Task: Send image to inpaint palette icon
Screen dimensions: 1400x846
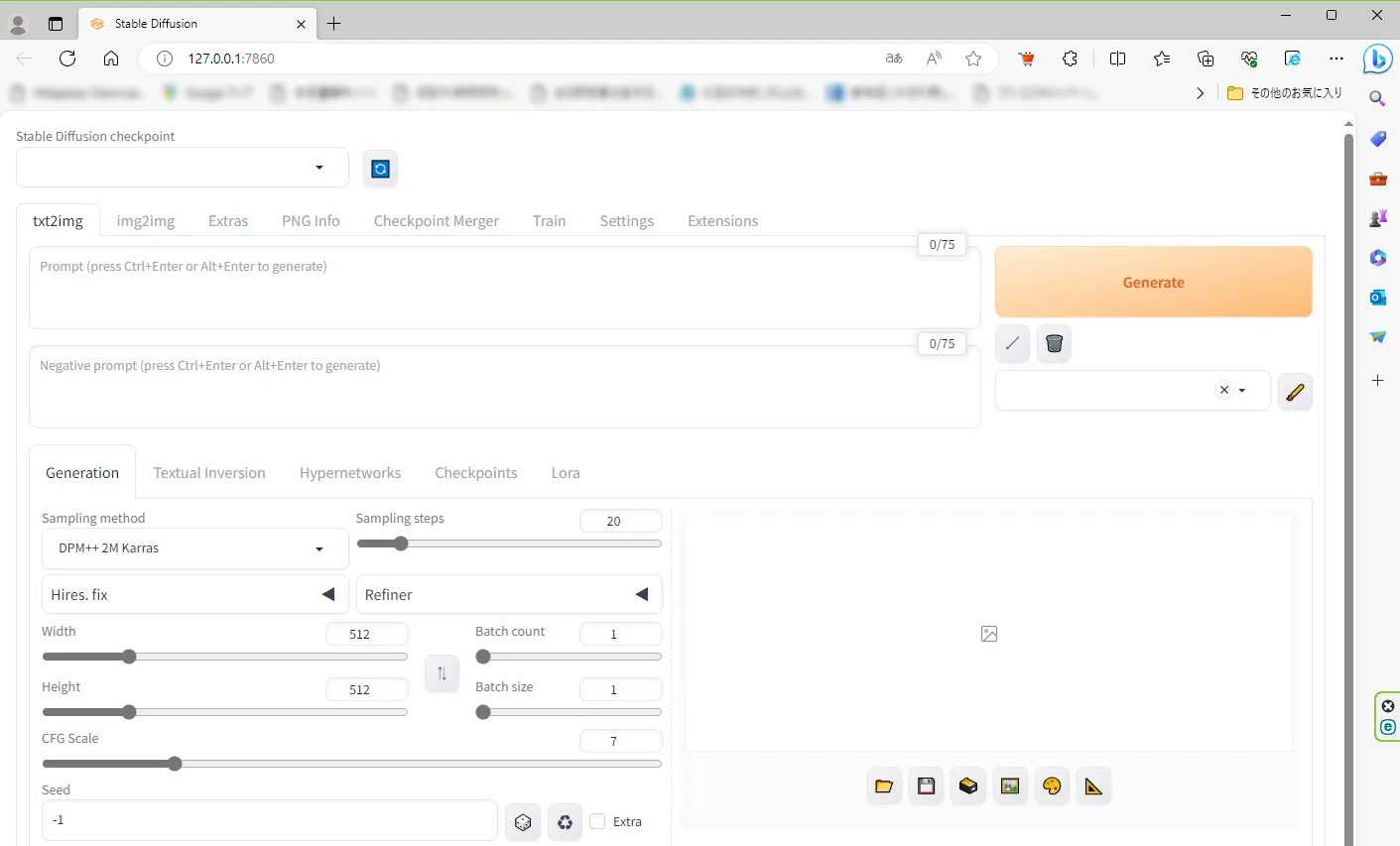Action: coord(1052,786)
